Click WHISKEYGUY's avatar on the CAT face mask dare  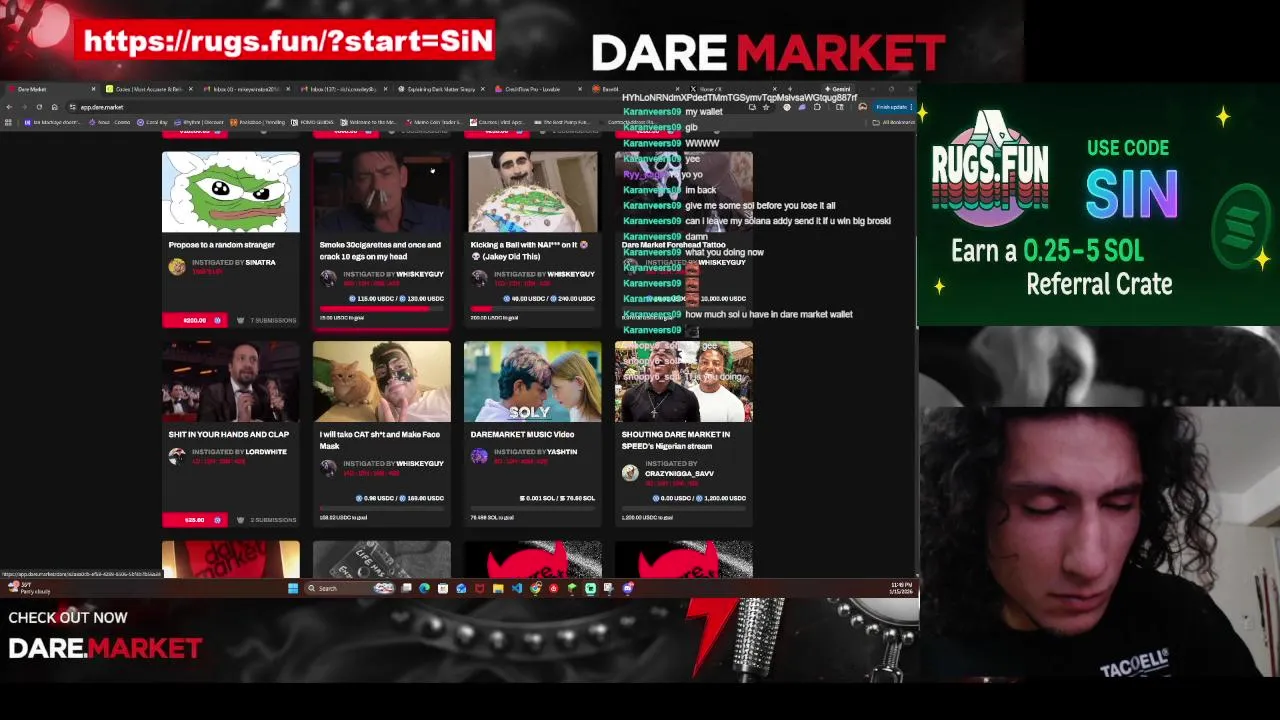328,468
